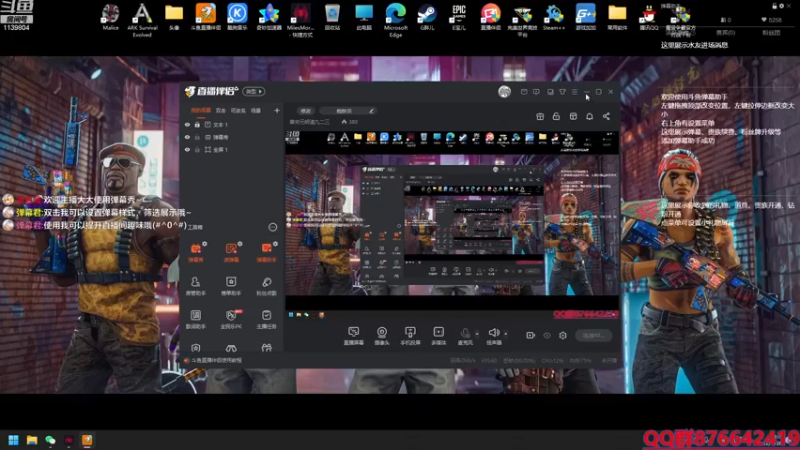Open the Steam desktop shortcut
The image size is (800, 450).
point(427,17)
